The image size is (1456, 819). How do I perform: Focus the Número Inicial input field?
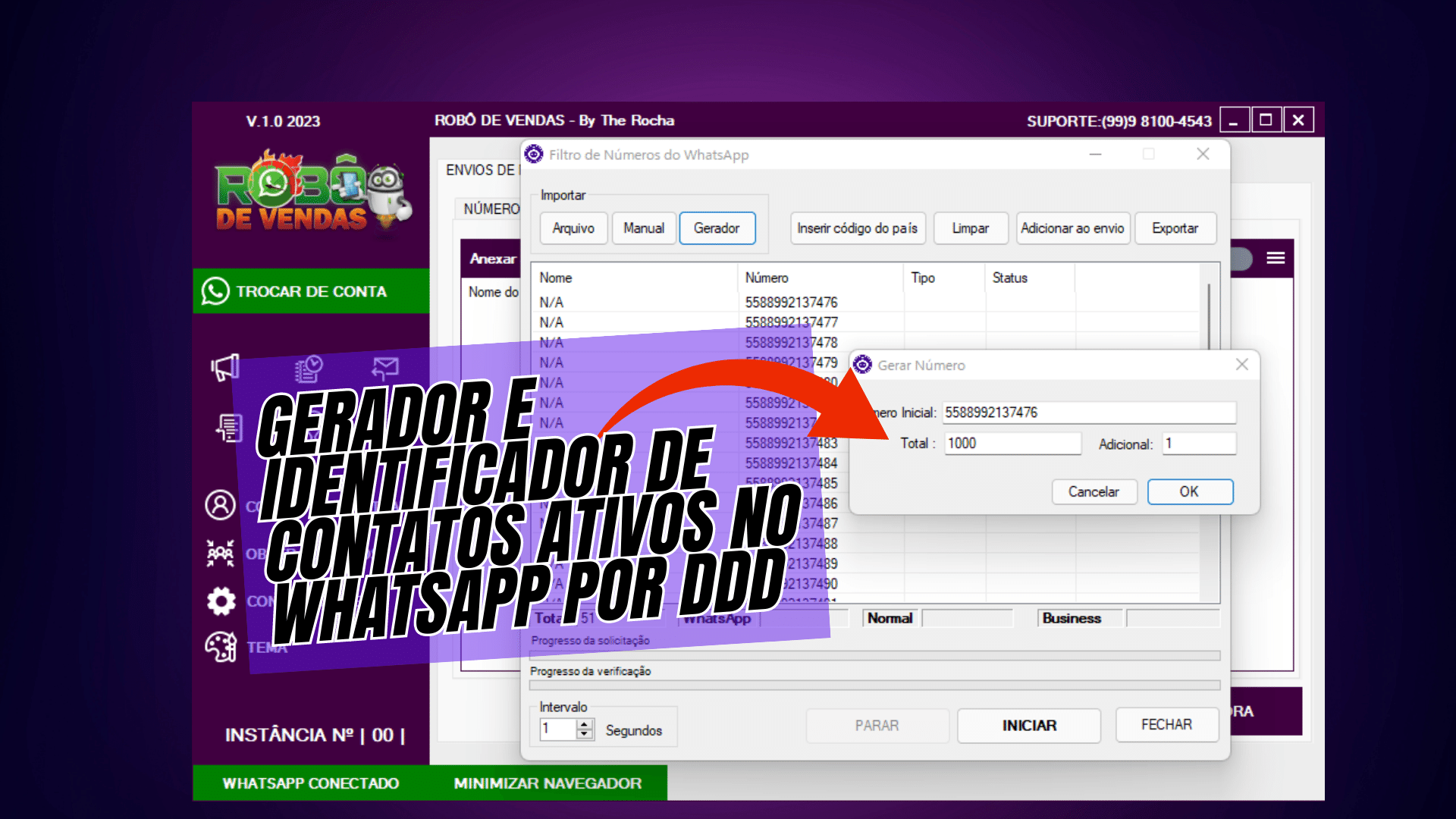(x=1089, y=413)
